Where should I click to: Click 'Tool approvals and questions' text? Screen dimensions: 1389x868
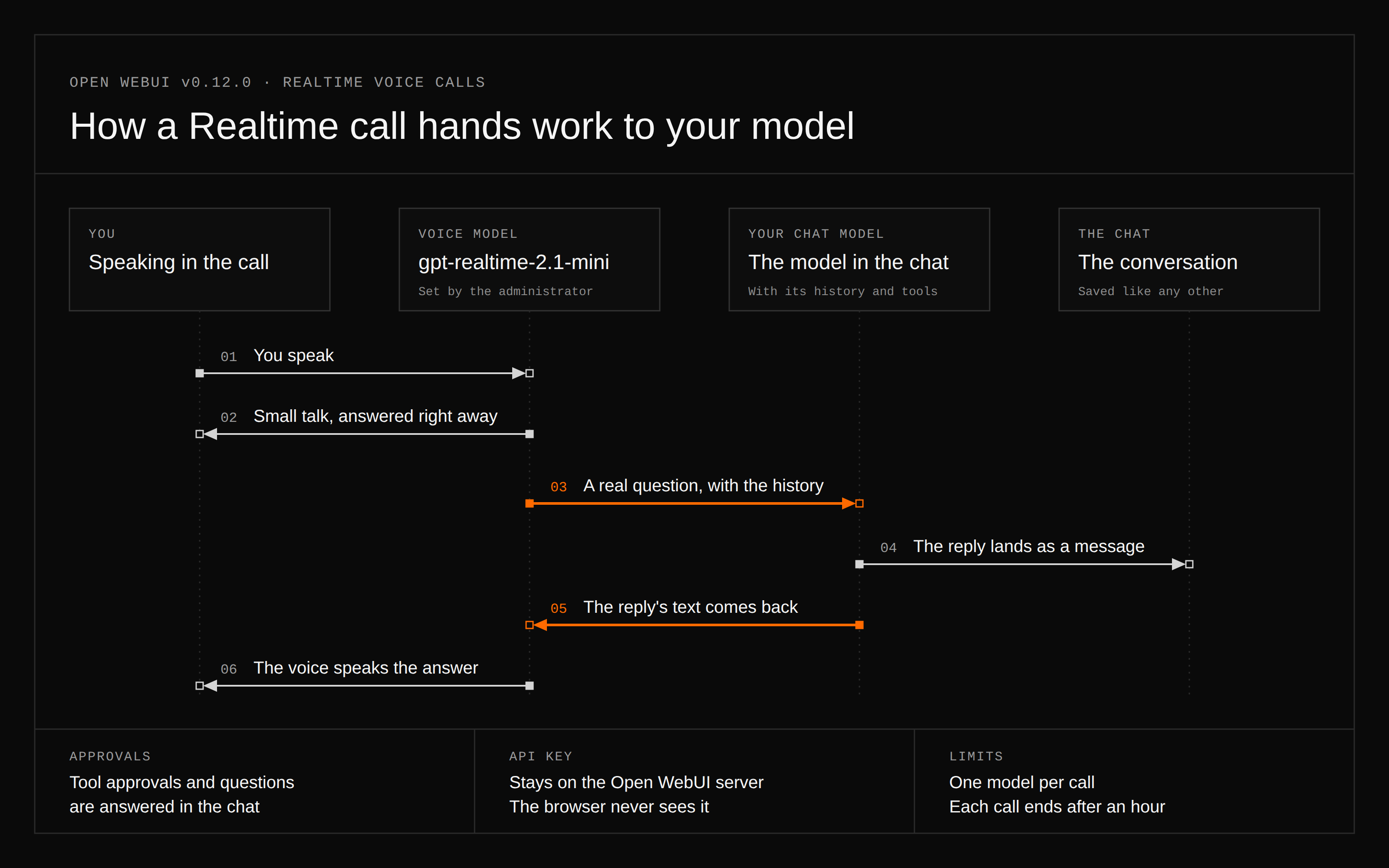(181, 783)
